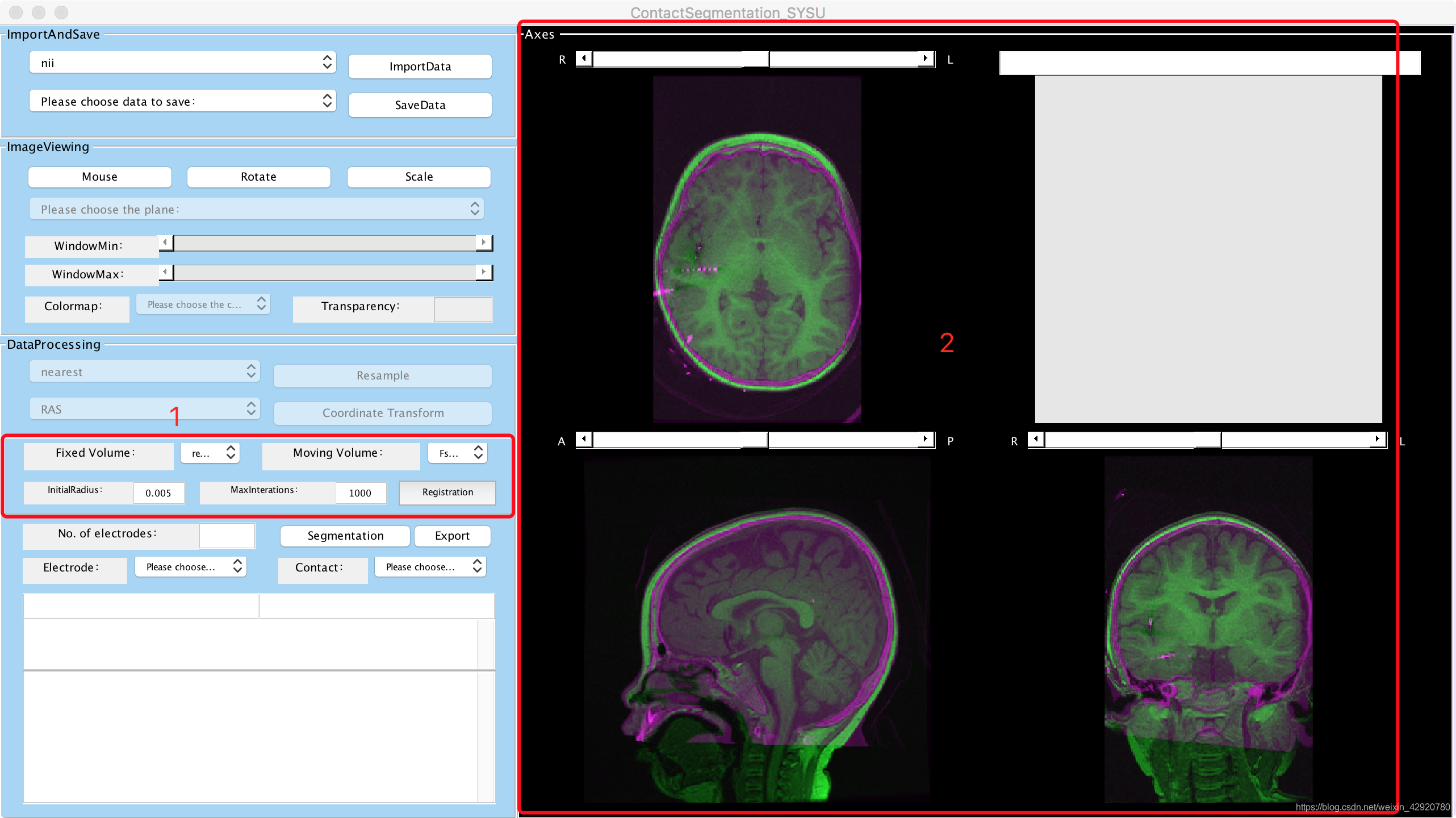The height and width of the screenshot is (818, 1456).
Task: Click the No. of electrodes field
Action: point(227,535)
